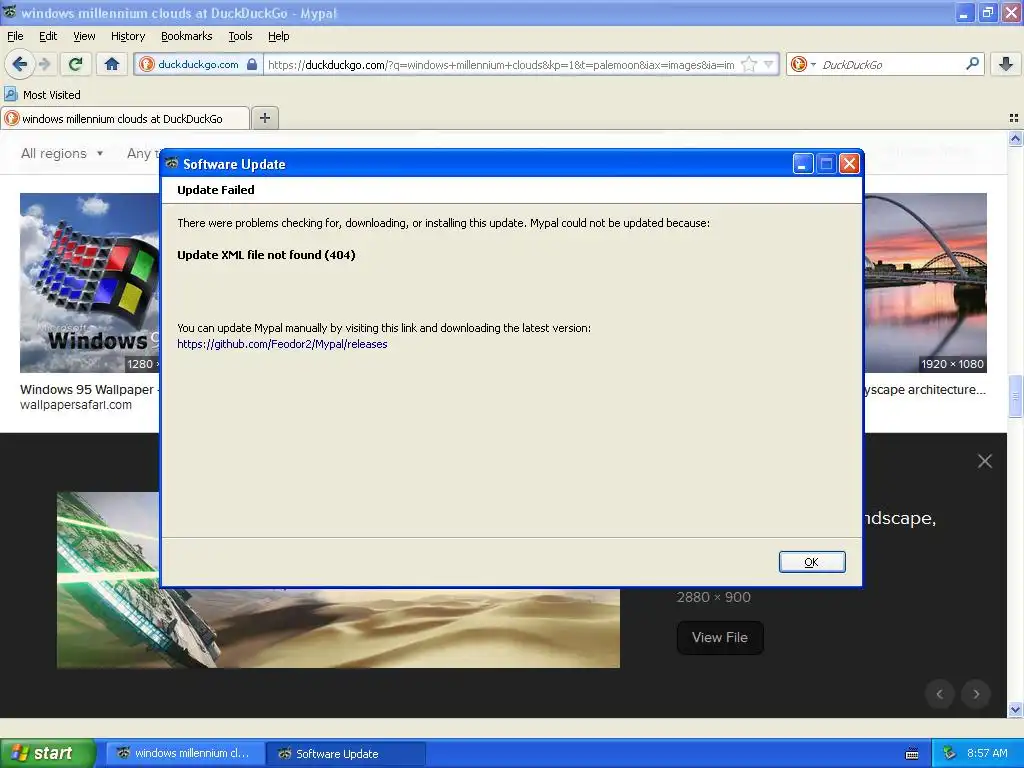Open the bridge cityscape image thumbnail
This screenshot has height=768, width=1024.
pos(925,283)
